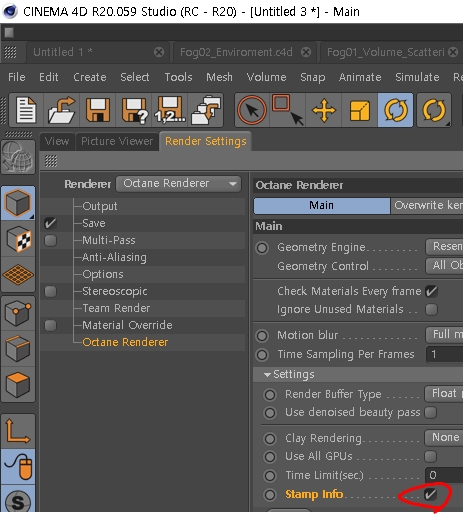
Task: Select the Move tool
Action: tap(324, 110)
